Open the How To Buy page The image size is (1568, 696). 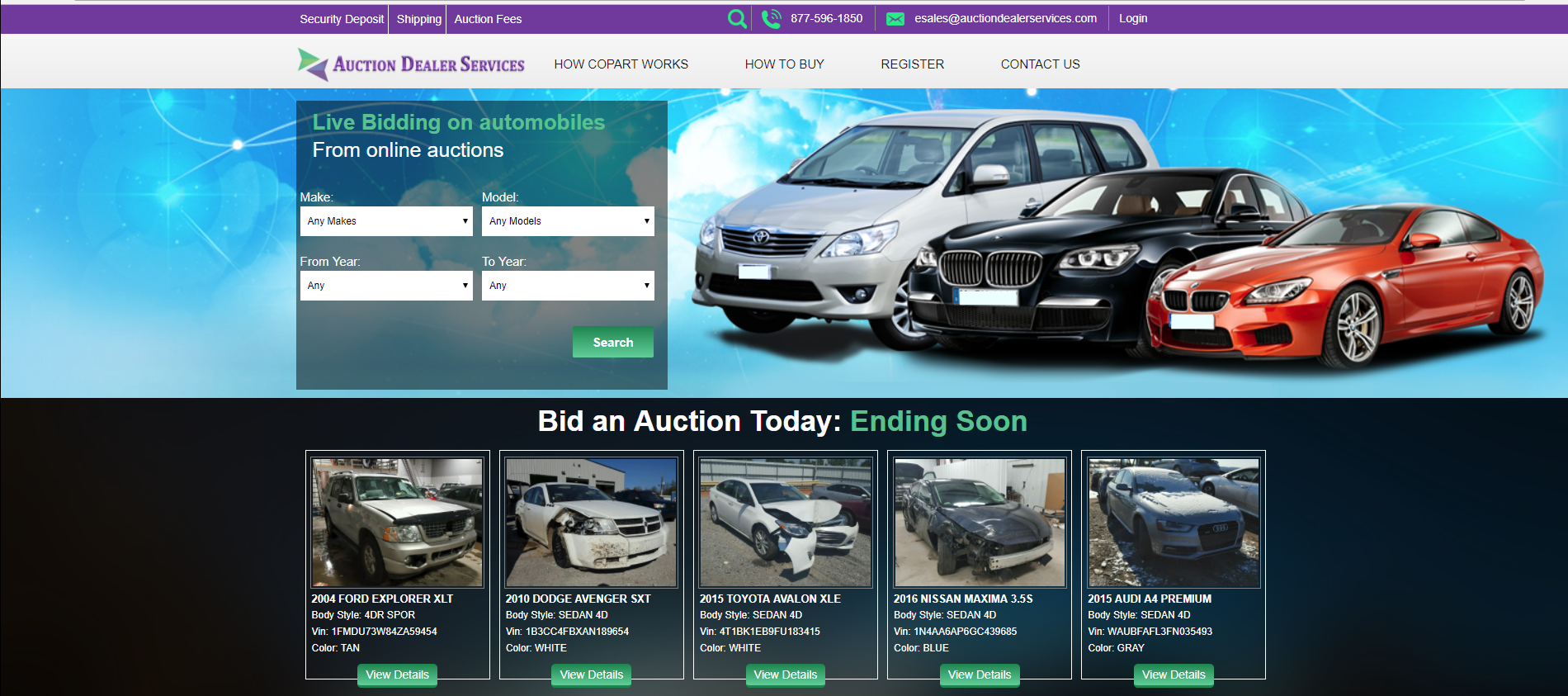click(x=784, y=64)
